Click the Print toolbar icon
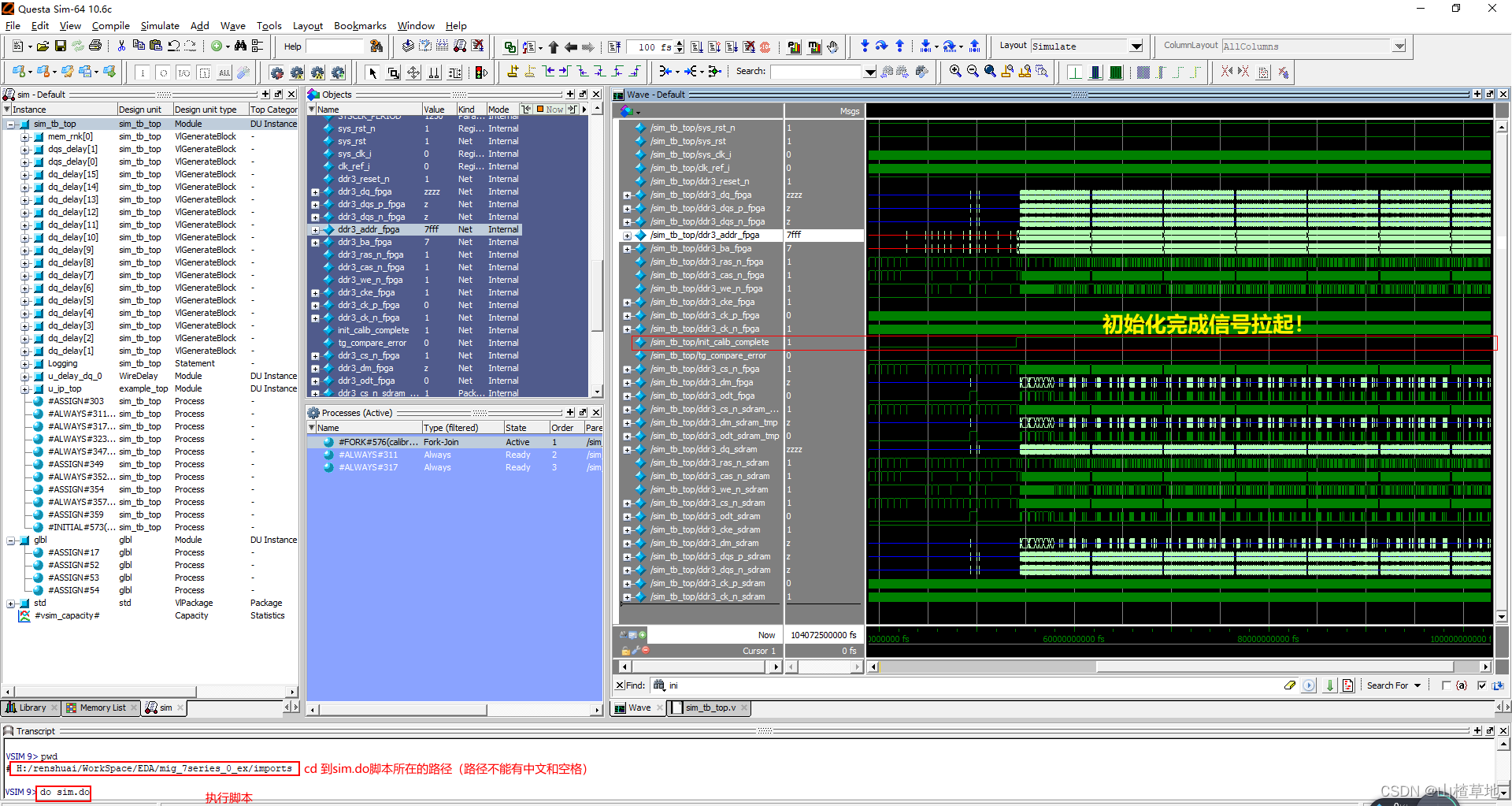1512x806 pixels. click(x=95, y=46)
